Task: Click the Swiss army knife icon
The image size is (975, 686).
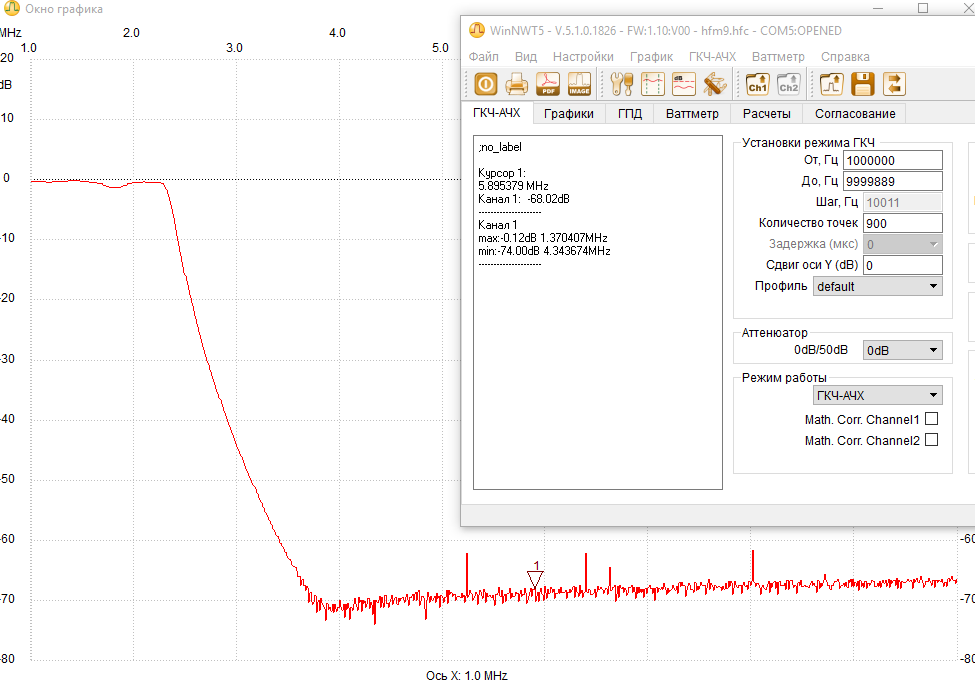Action: (x=714, y=84)
